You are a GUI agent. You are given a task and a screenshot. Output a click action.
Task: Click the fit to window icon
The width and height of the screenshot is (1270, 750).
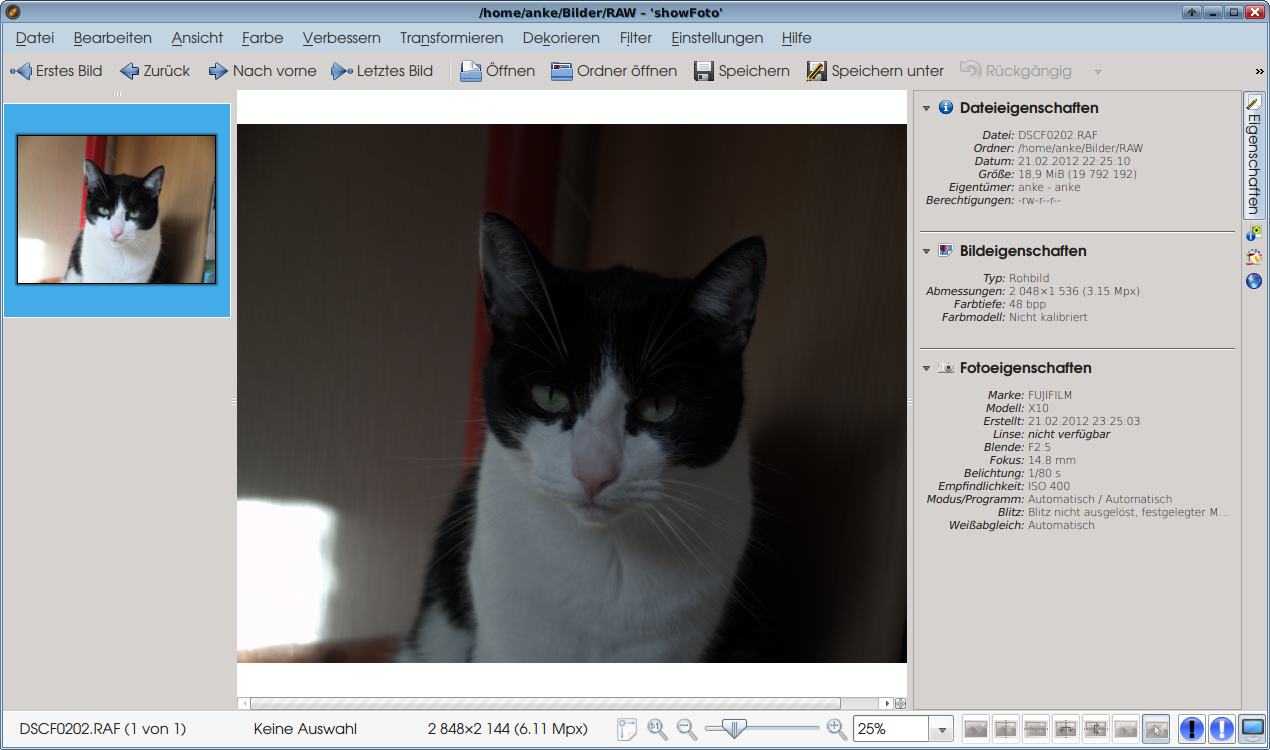coord(627,730)
